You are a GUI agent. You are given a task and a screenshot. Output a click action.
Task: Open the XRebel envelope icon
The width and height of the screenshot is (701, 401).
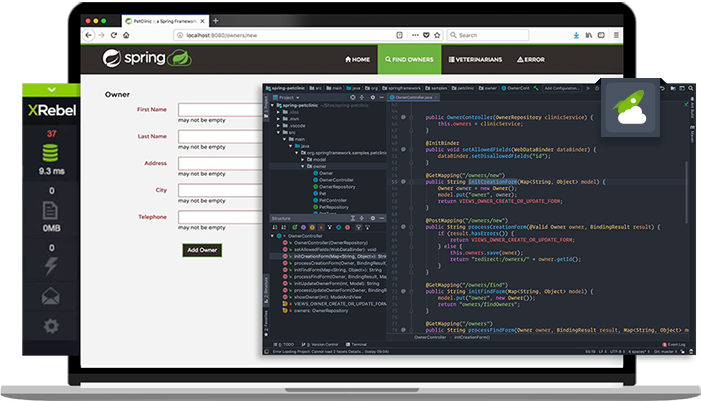pos(51,296)
